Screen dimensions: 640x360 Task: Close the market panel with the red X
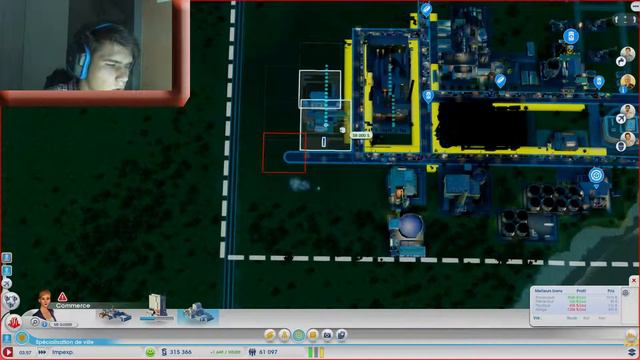click(634, 281)
